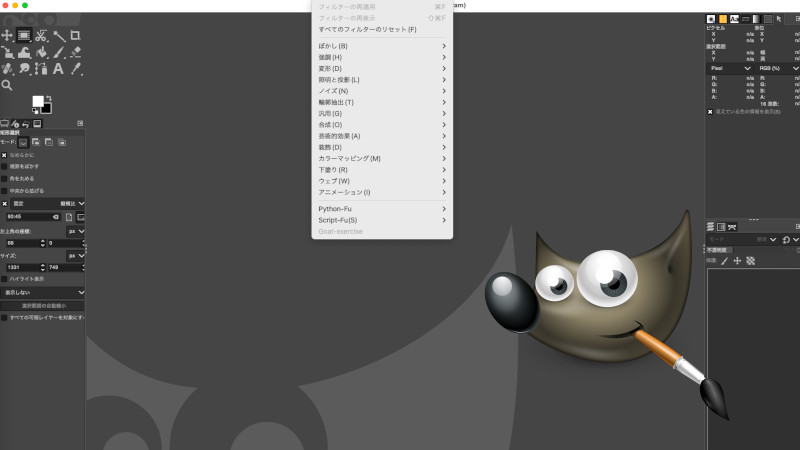Set selection mode to Intersect
This screenshot has width=800, height=450.
click(62, 142)
